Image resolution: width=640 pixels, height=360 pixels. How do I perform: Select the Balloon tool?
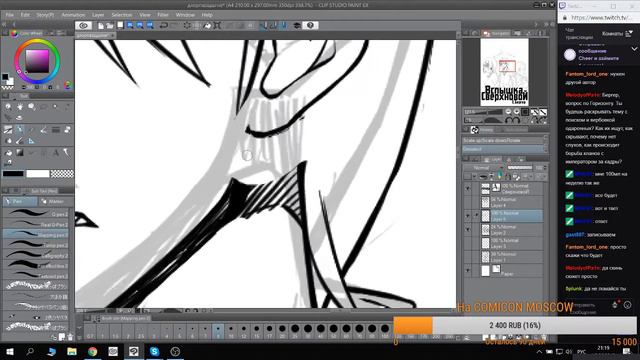click(x=67, y=153)
